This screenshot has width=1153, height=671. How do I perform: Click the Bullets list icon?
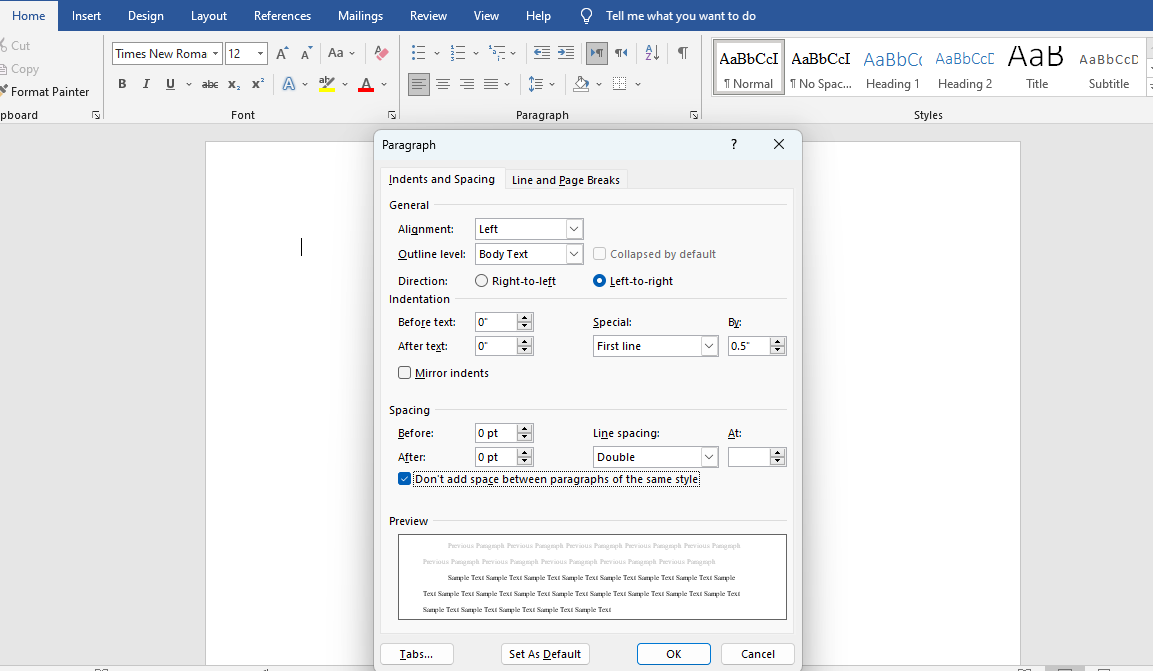coord(417,53)
